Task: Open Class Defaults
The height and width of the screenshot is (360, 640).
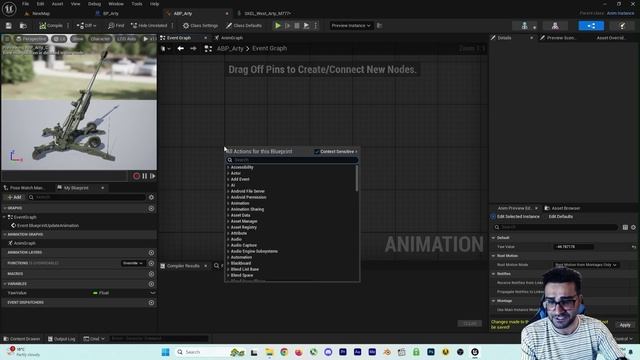Action: click(x=244, y=26)
